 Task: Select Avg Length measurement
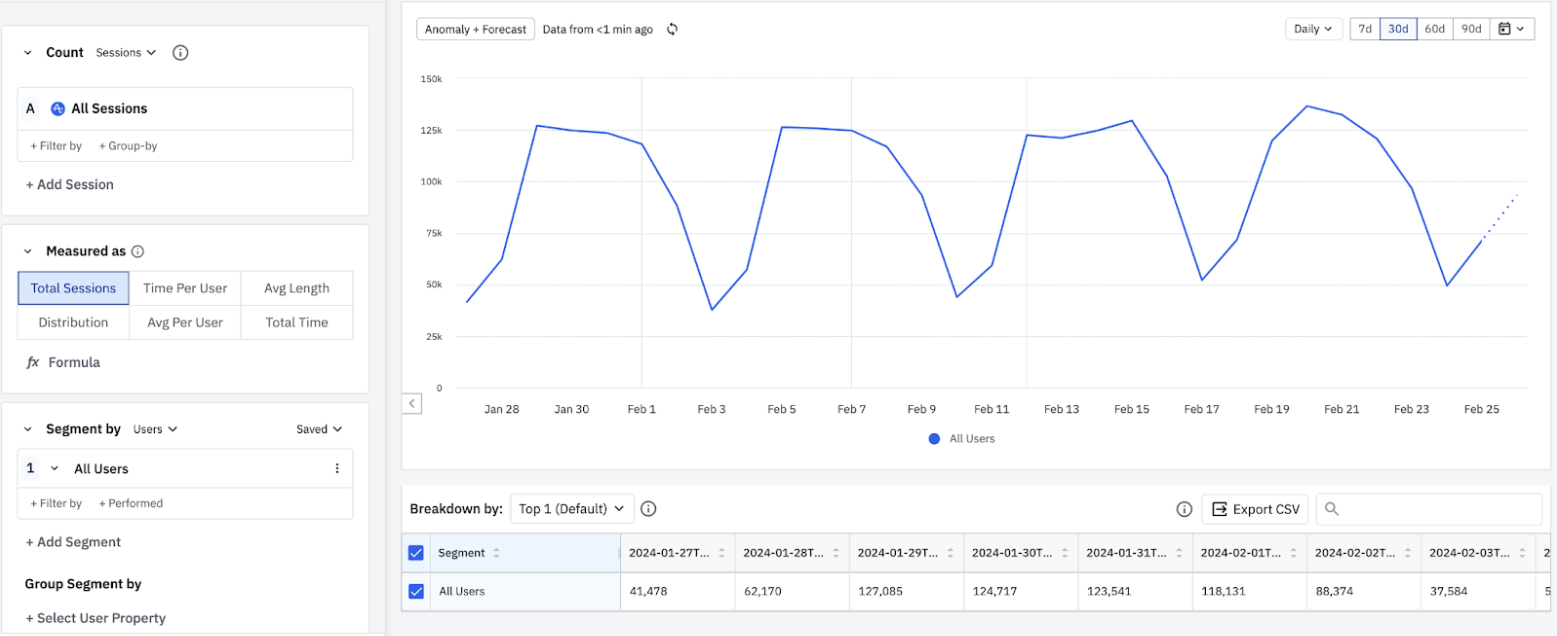tap(296, 289)
